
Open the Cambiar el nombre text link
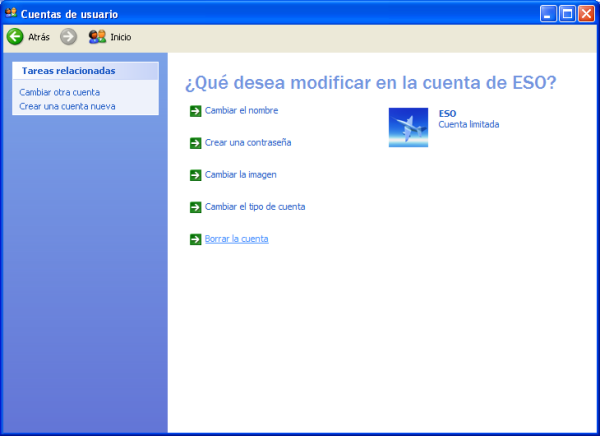(241, 110)
